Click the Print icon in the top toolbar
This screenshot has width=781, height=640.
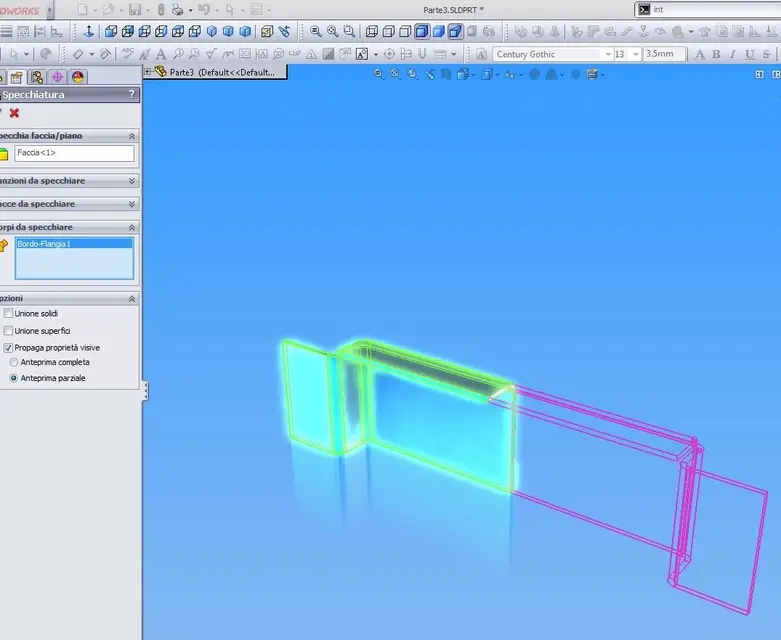(177, 9)
